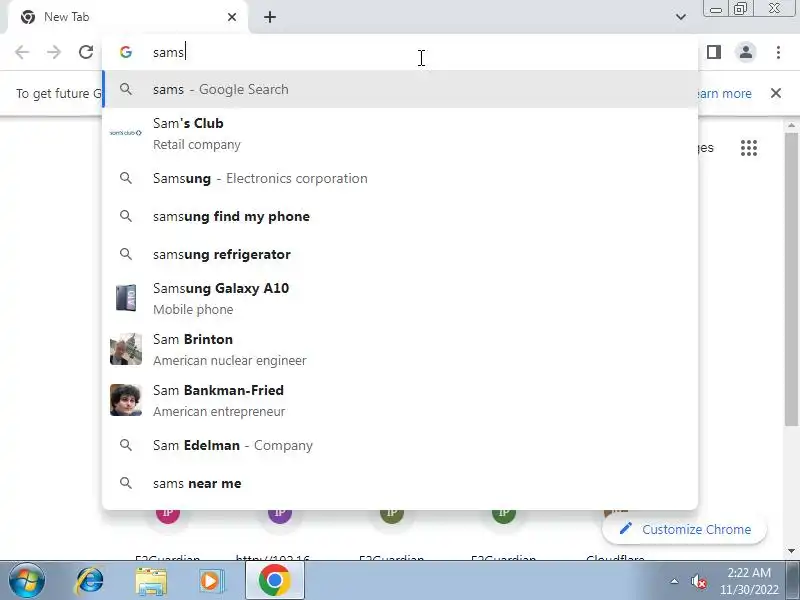Screen dimensions: 800x600
Task: Click the Google G icon in the omnibox
Action: pos(126,52)
